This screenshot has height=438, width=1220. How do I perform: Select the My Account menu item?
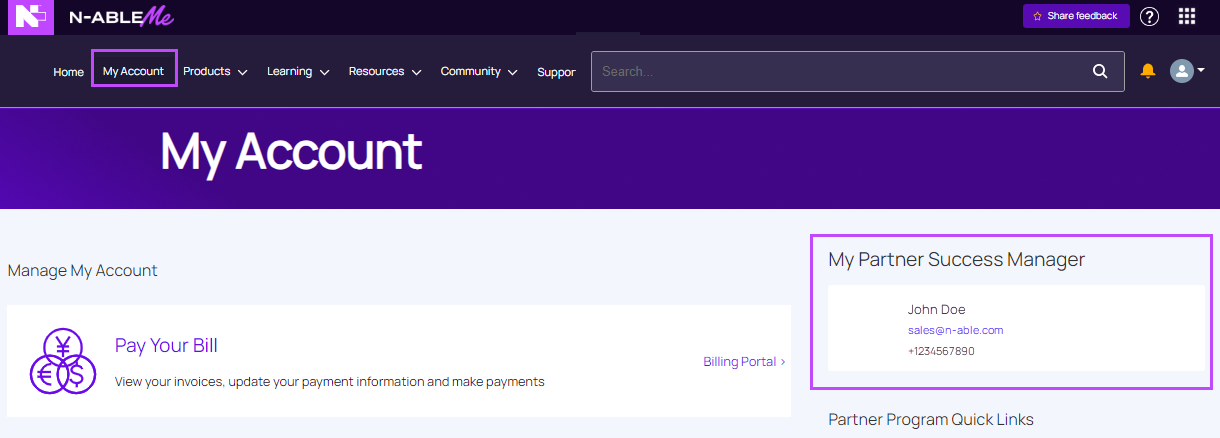[x=134, y=72]
